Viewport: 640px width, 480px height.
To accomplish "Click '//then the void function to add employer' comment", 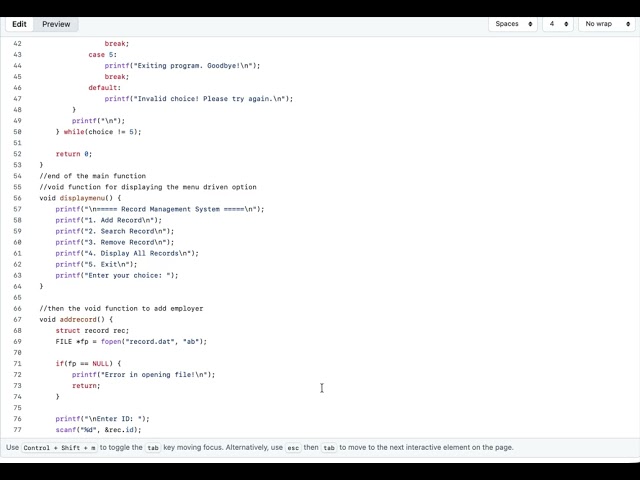I will pos(121,309).
